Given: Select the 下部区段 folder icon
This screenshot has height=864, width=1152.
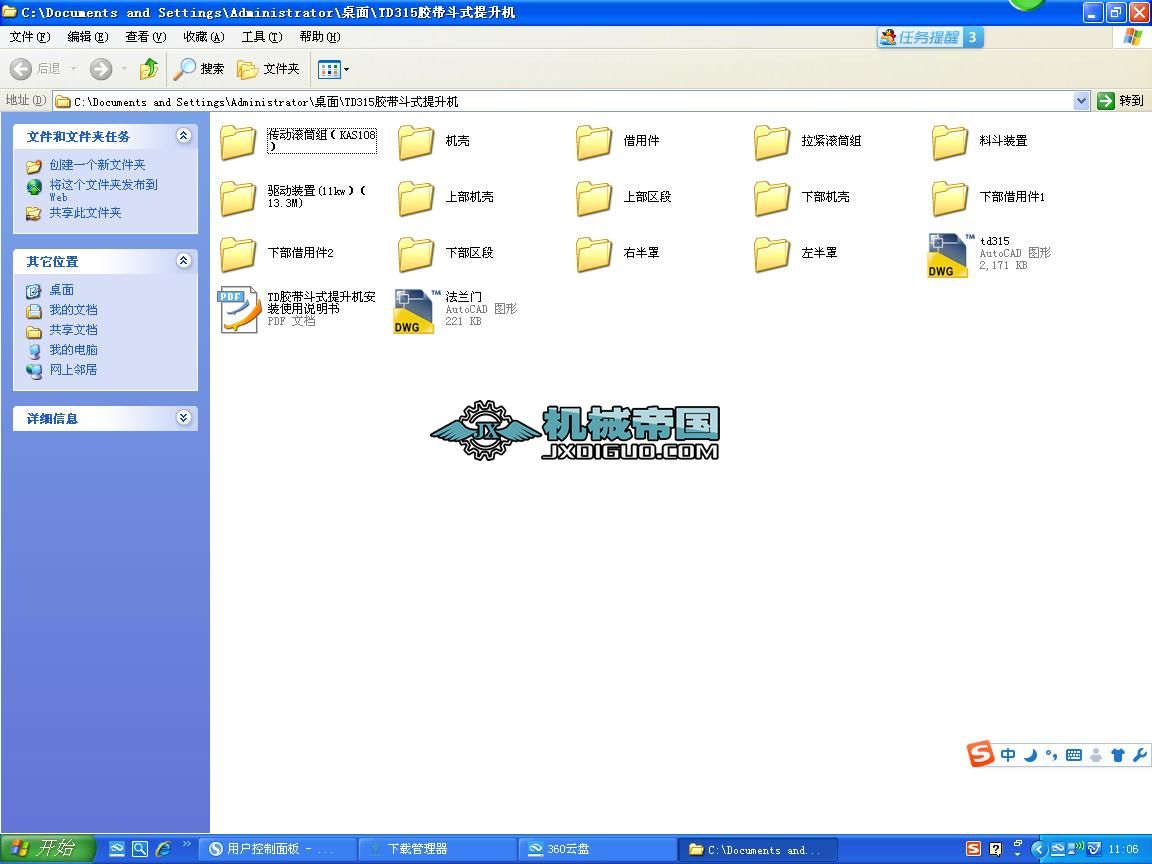Looking at the screenshot, I should (416, 254).
